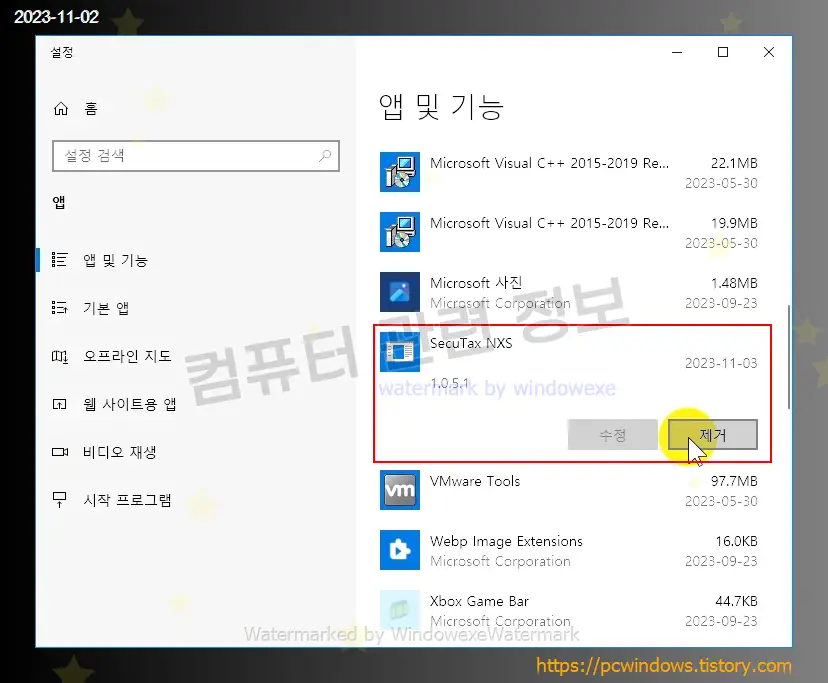The width and height of the screenshot is (828, 683).
Task: Click VMware Tools size 97.7MB
Action: coord(734,481)
